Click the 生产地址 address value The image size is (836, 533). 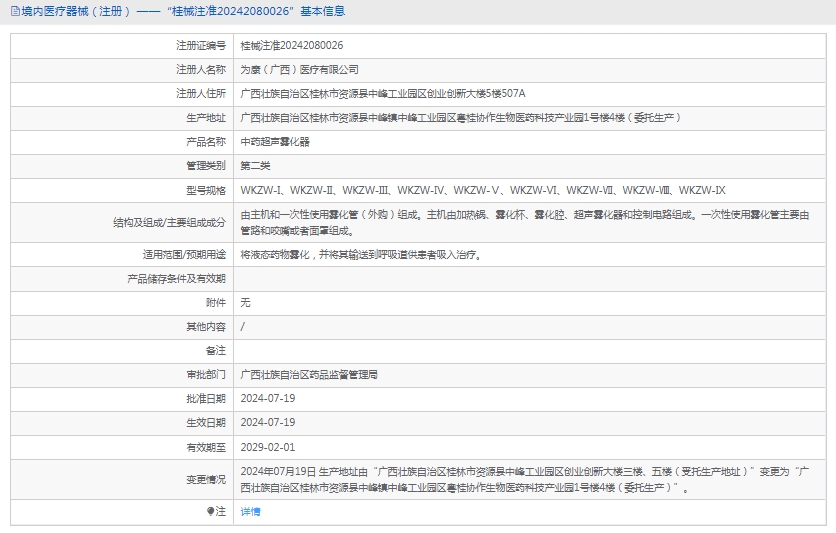pos(461,118)
